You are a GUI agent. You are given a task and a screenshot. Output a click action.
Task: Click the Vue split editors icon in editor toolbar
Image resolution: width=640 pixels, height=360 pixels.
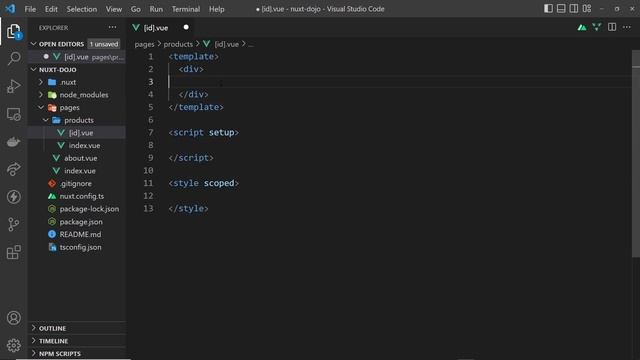[597, 27]
